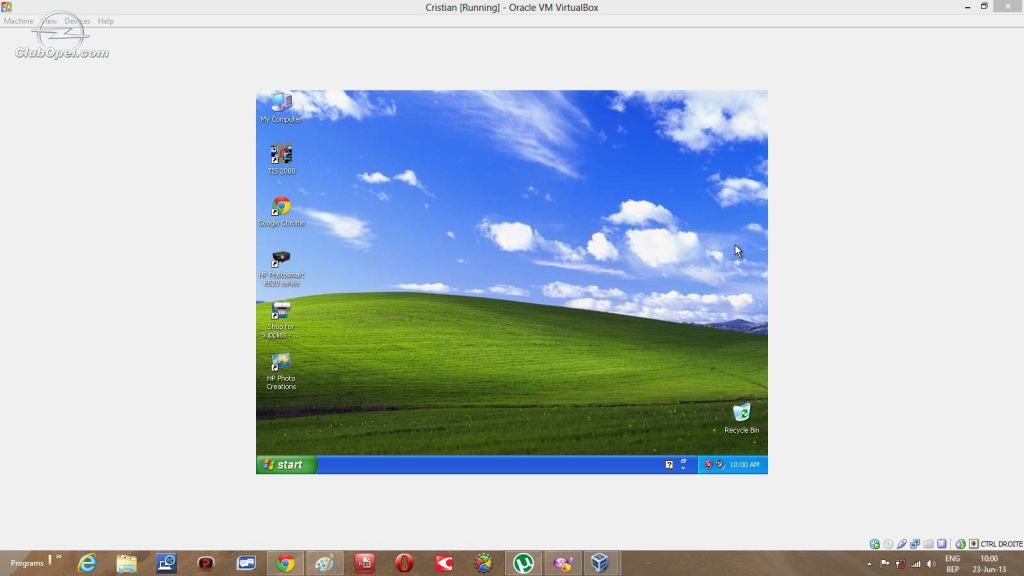Viewport: 1024px width, 576px height.
Task: Click the XP start button
Action: point(286,464)
